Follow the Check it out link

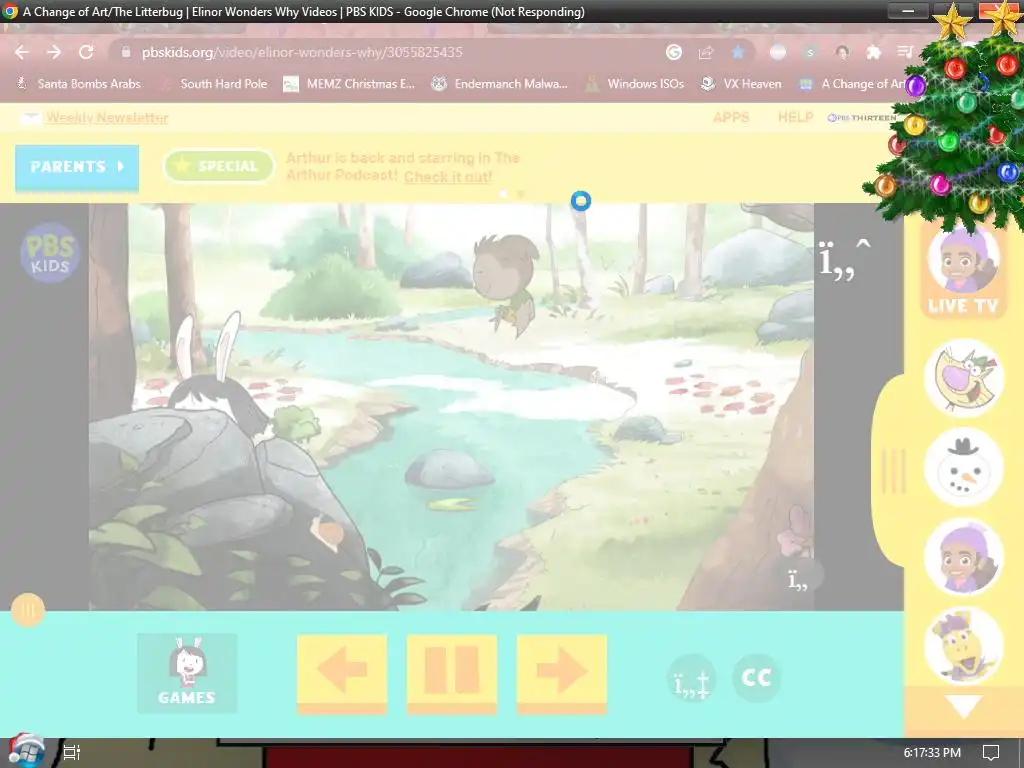pyautogui.click(x=448, y=176)
